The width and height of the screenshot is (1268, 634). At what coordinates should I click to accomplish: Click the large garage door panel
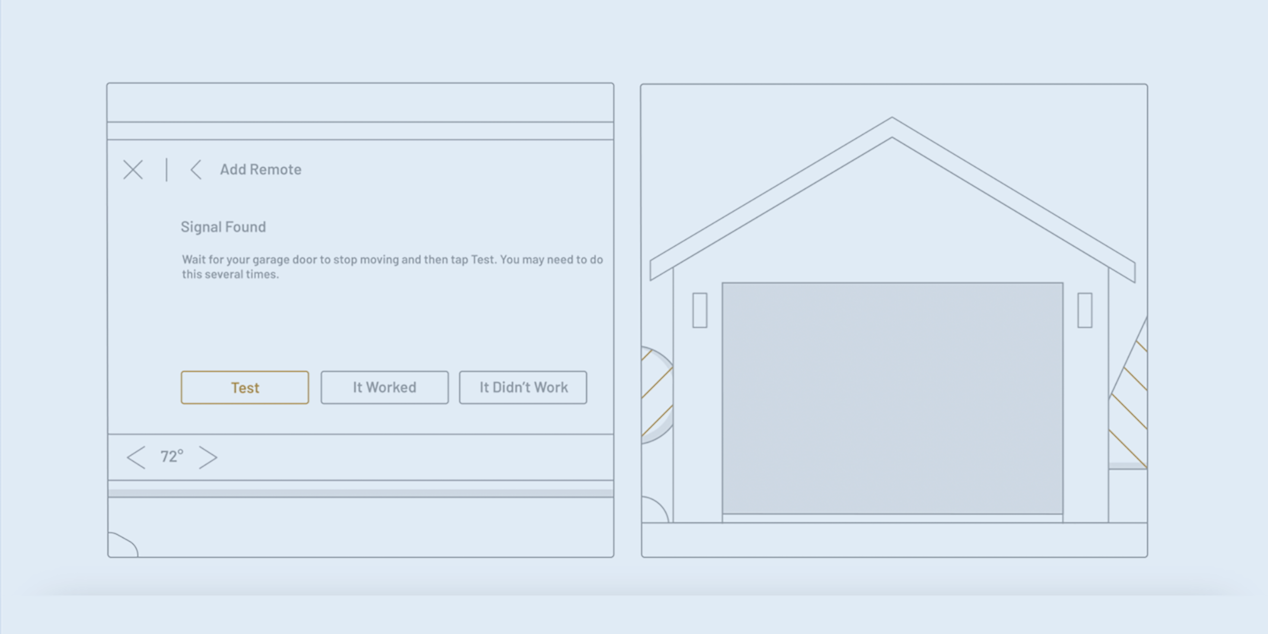point(892,398)
